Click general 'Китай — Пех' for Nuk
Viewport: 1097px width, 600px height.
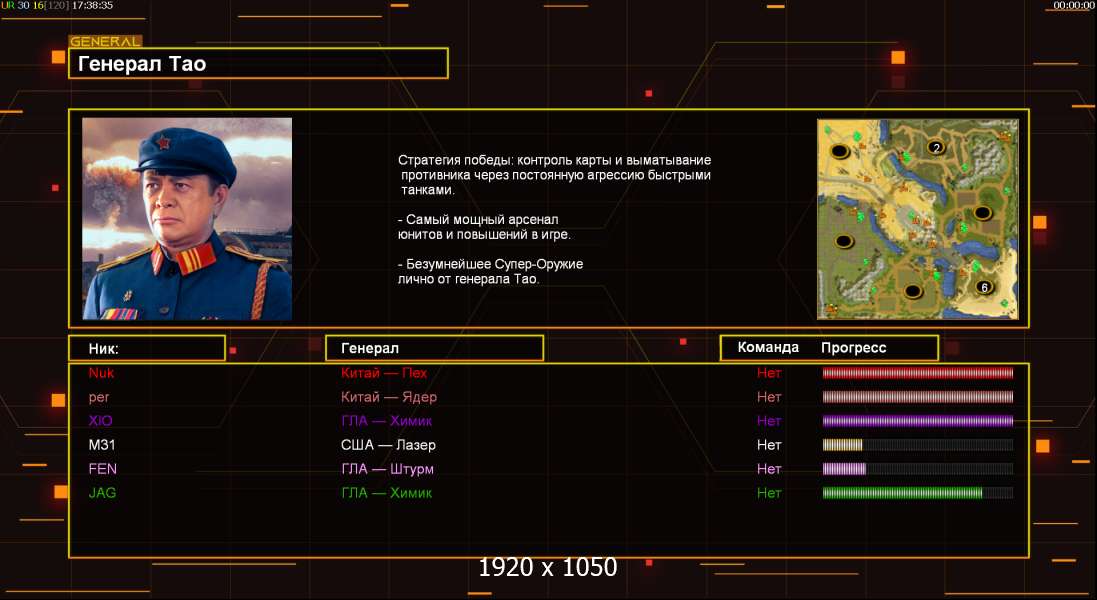(x=383, y=373)
